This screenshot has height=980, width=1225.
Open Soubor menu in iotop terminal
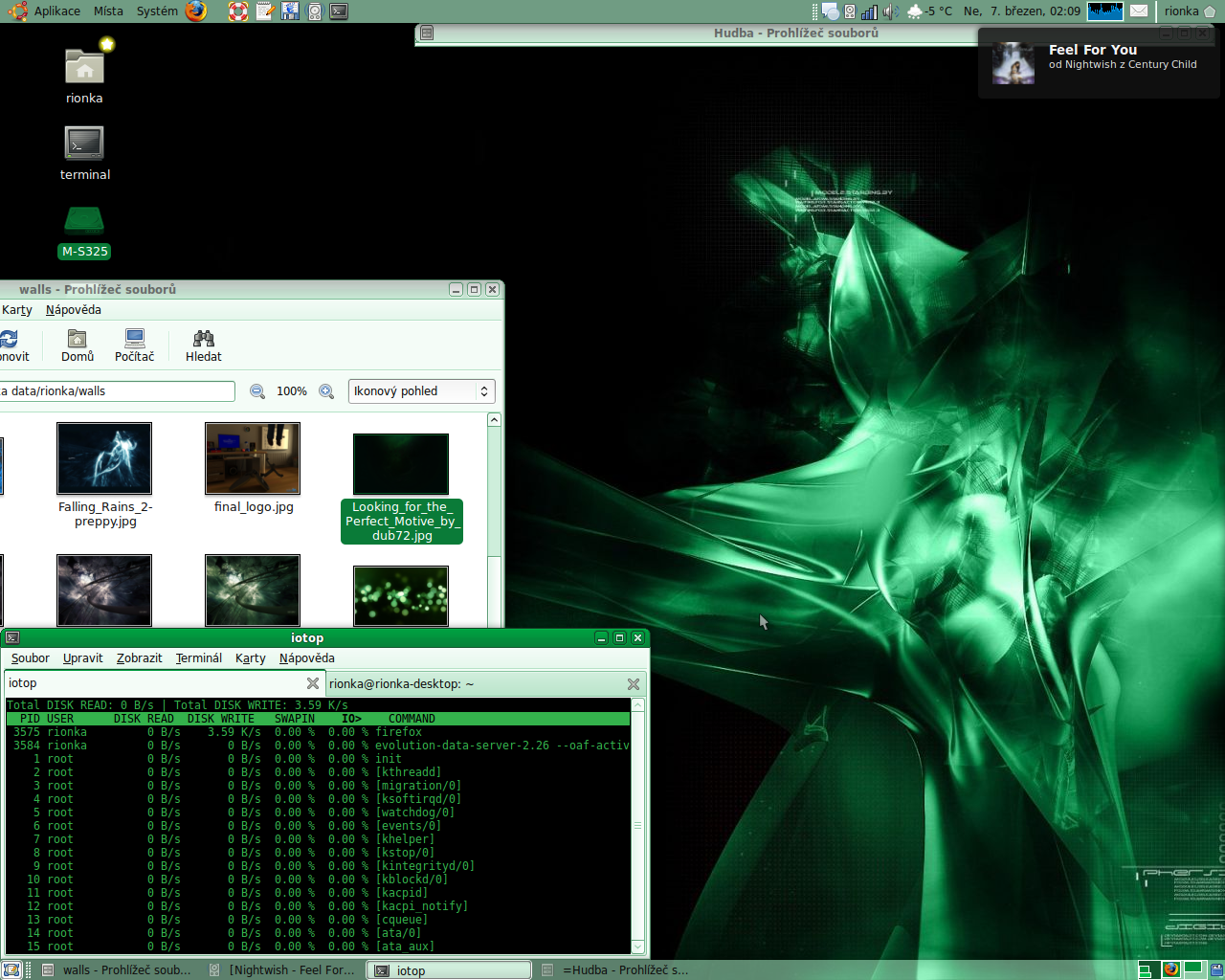(31, 658)
